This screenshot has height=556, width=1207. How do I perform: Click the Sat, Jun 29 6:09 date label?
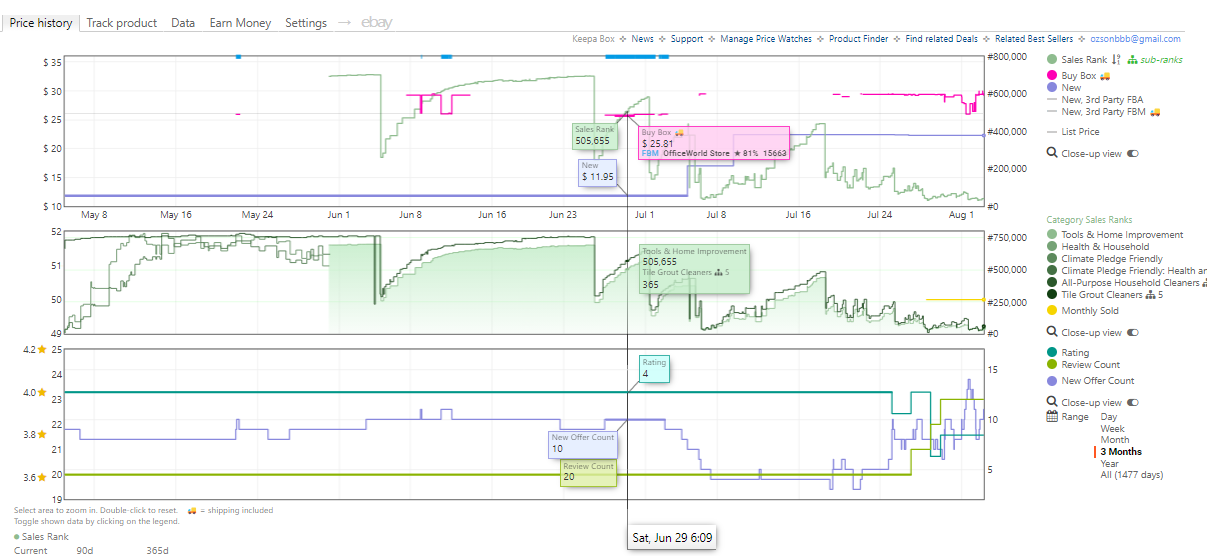[673, 538]
